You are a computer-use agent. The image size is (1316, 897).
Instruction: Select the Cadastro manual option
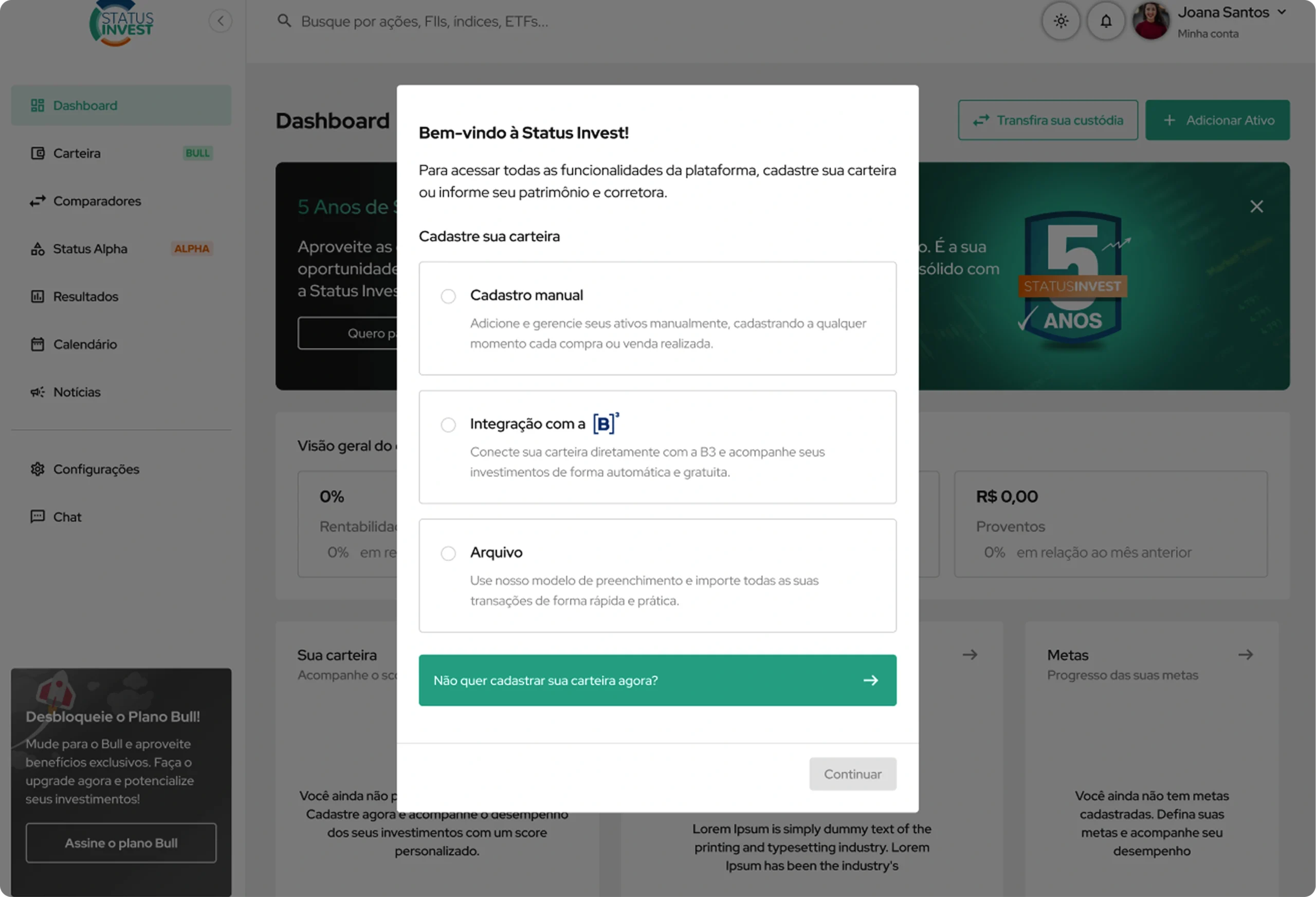click(x=448, y=296)
